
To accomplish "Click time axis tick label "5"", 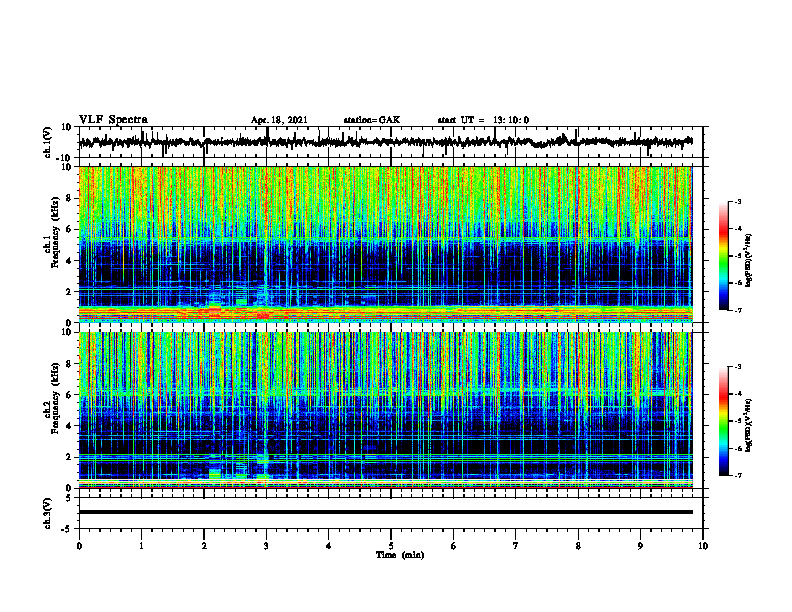I will click(x=391, y=546).
